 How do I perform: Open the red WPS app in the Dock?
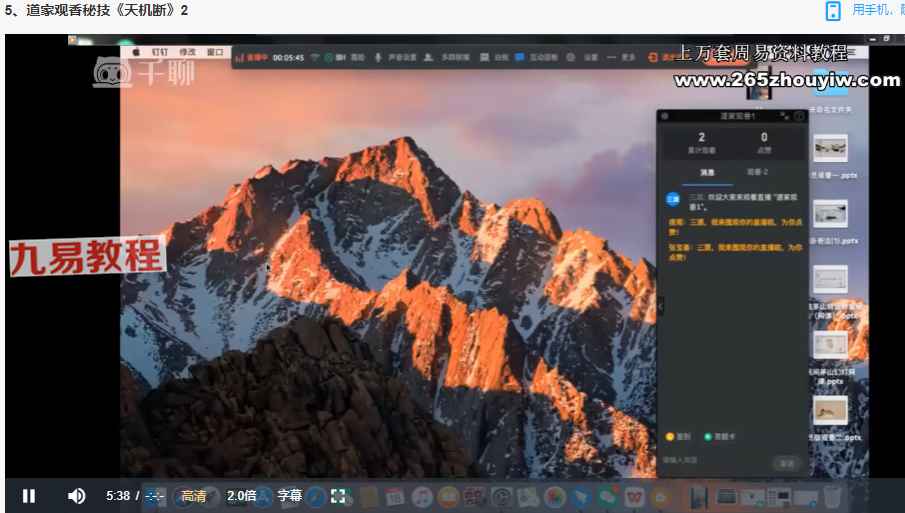coord(634,497)
